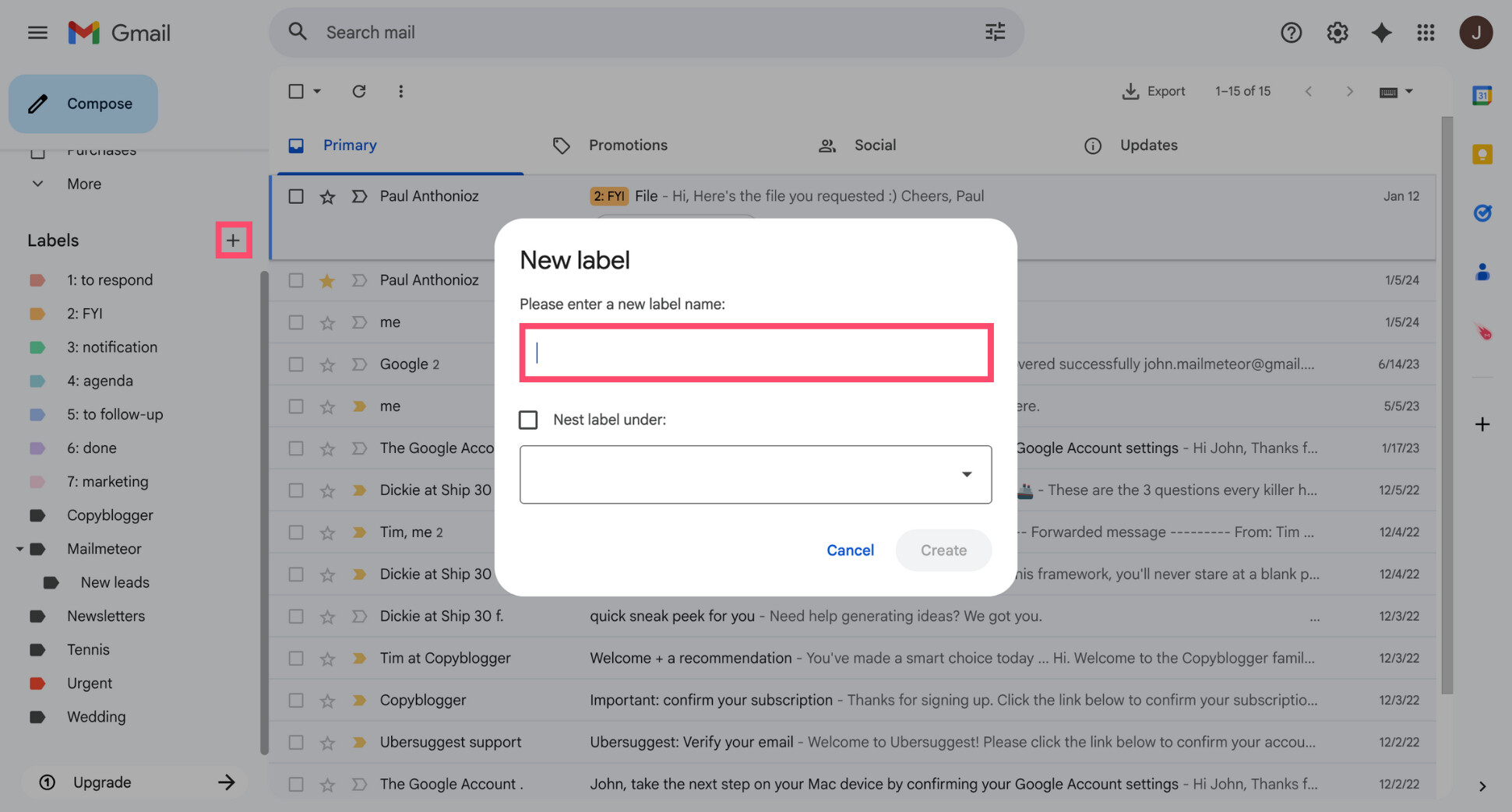The width and height of the screenshot is (1512, 812).
Task: Click the new label name input field
Action: coord(755,353)
